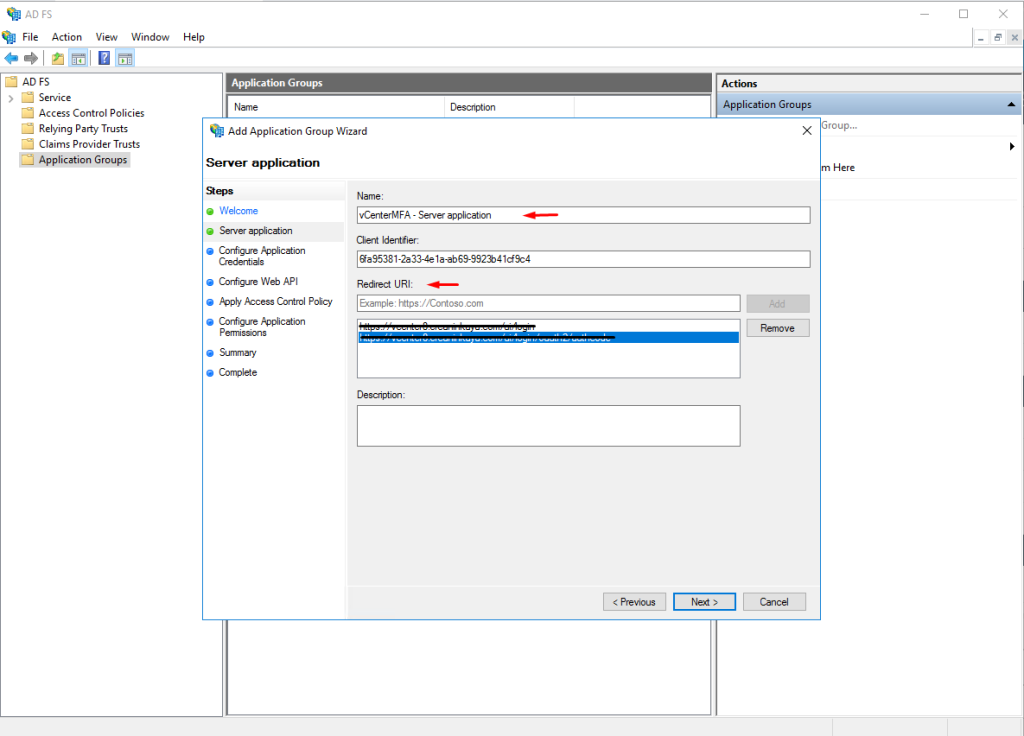Toggle the Show/Hide Console Tree icon
The width and height of the screenshot is (1024, 736).
pos(78,59)
